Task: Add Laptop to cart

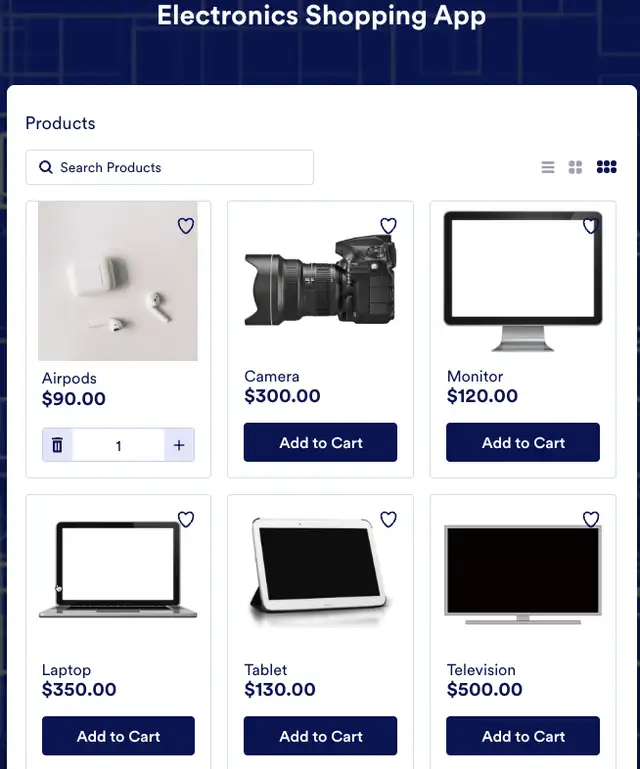Action: (118, 736)
